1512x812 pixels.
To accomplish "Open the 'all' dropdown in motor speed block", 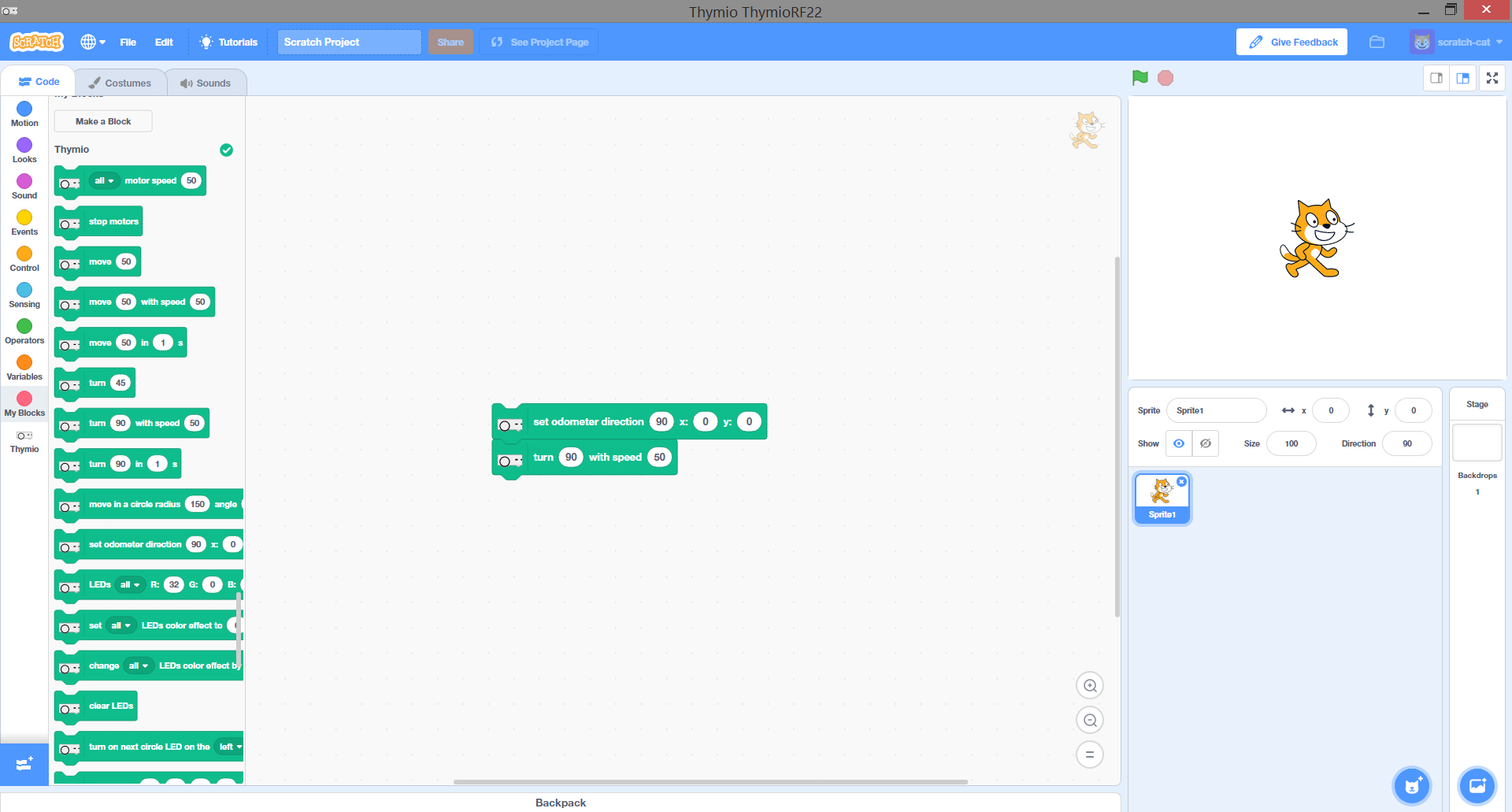I will pos(103,180).
